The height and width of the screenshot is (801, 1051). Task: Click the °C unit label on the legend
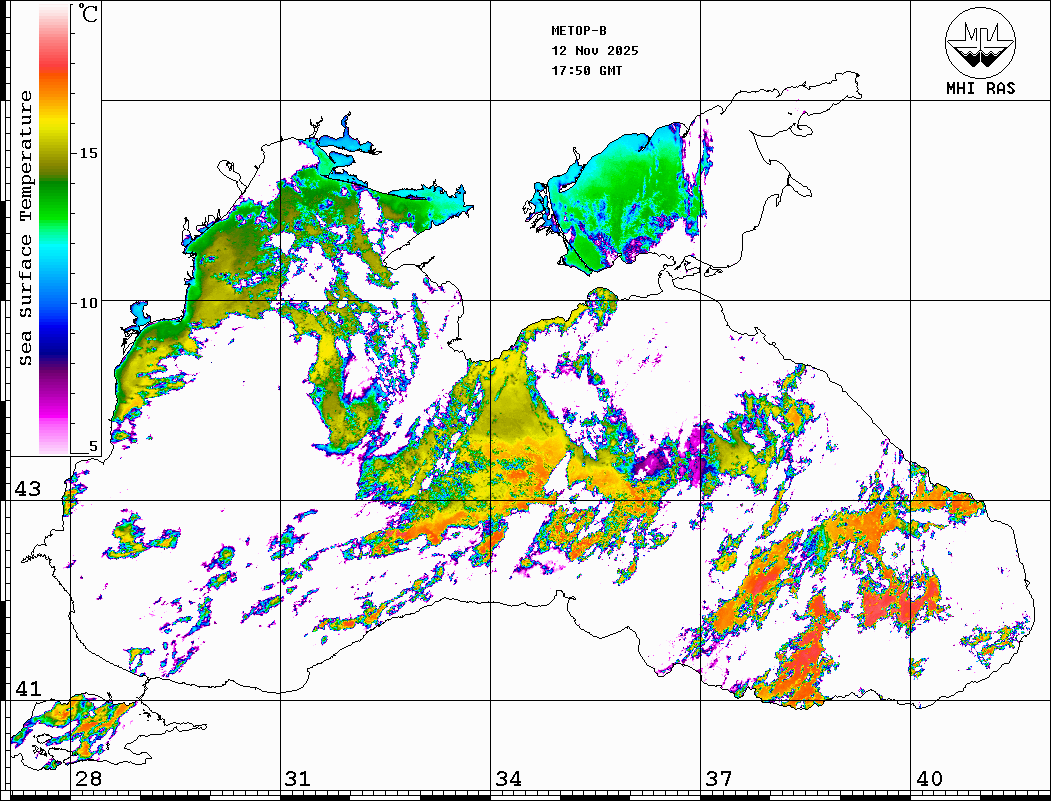tap(89, 14)
